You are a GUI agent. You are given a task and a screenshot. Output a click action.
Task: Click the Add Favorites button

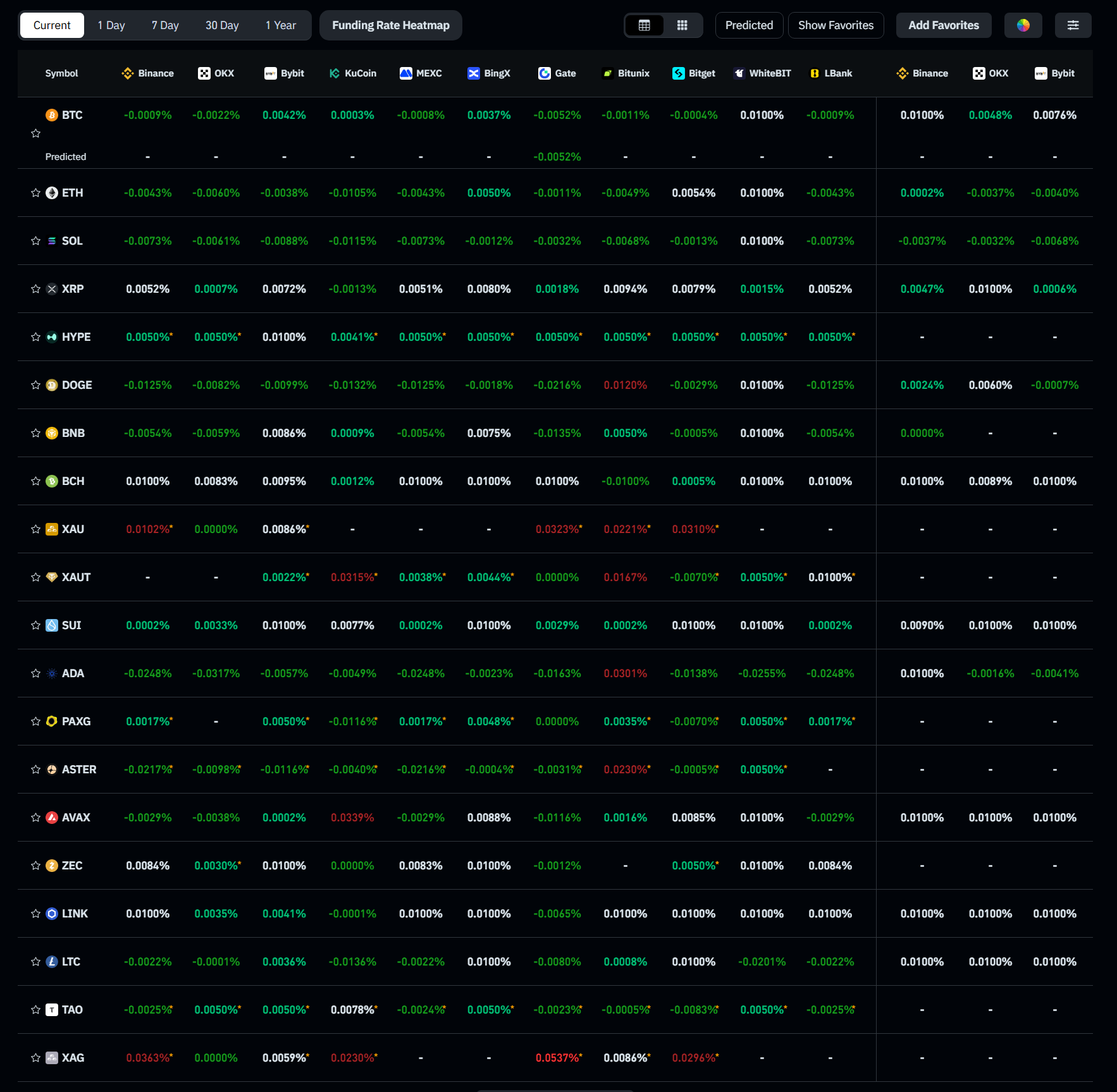click(x=943, y=25)
